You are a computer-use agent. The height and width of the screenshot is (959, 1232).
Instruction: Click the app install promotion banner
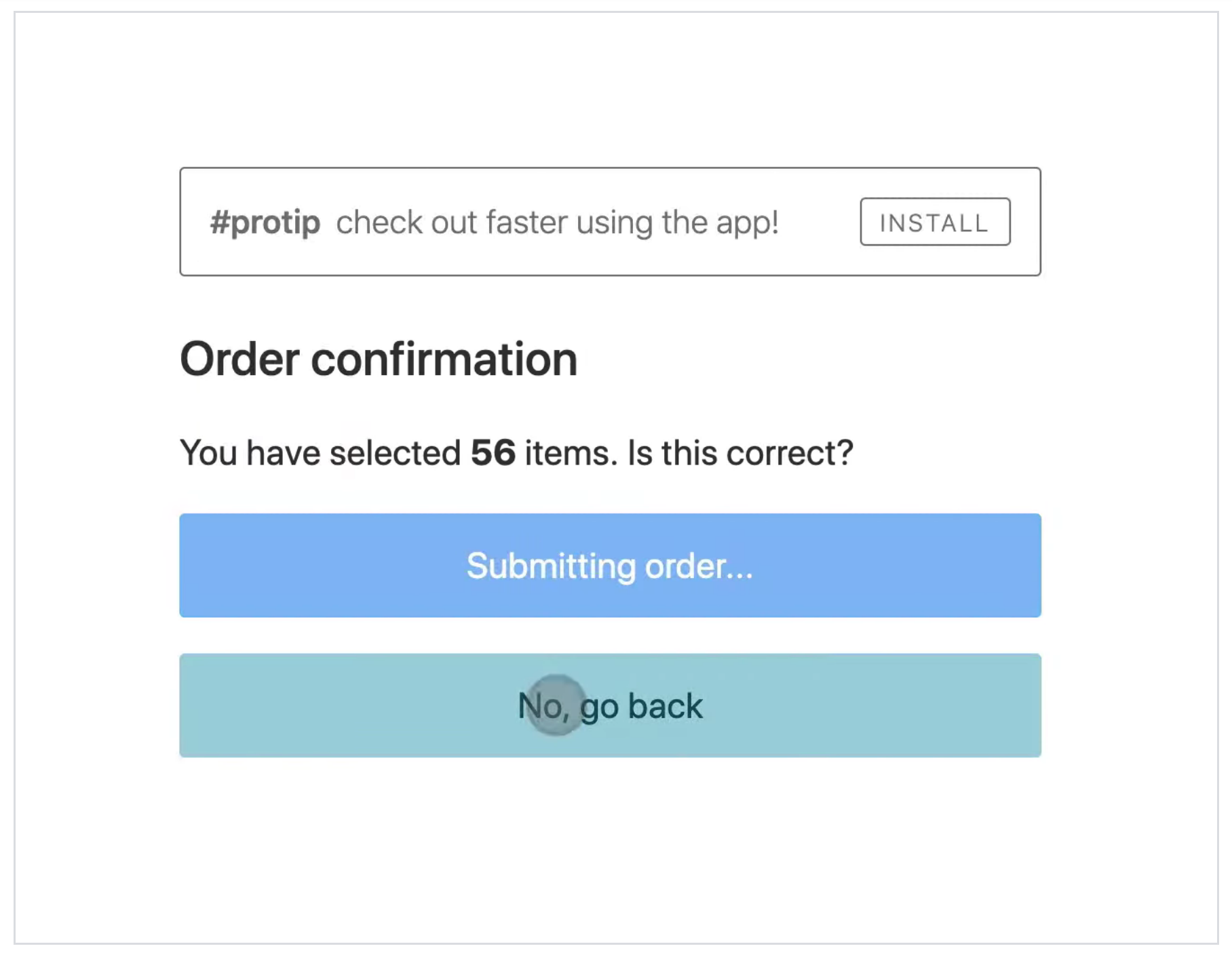(x=609, y=220)
